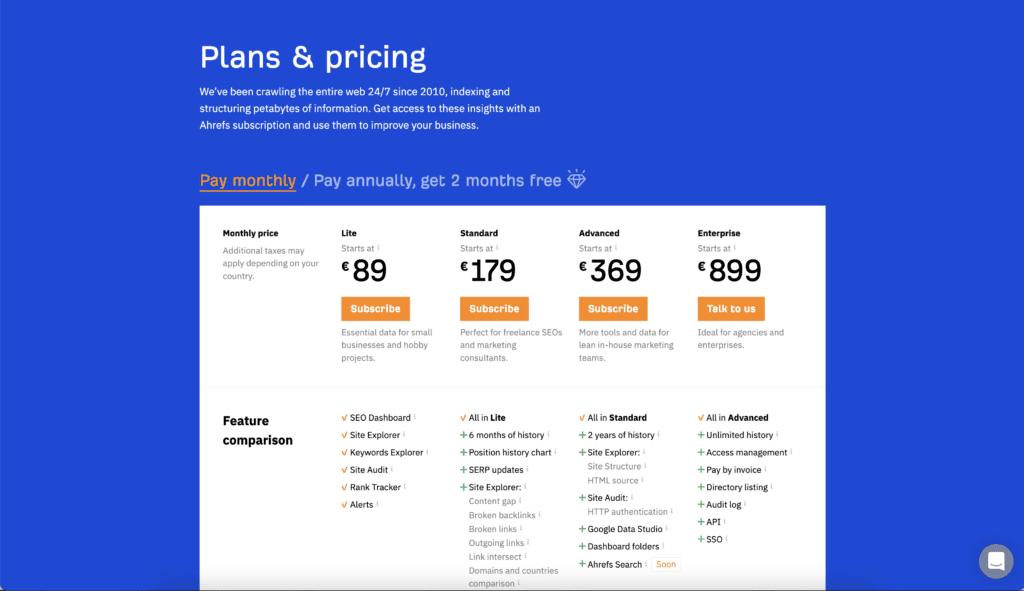Switch to Pay monthly billing
The image size is (1024, 591).
(248, 181)
